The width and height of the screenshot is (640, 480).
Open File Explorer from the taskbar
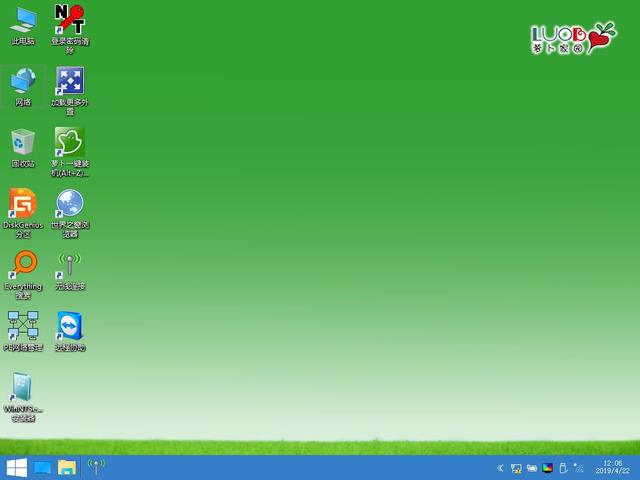tap(67, 468)
